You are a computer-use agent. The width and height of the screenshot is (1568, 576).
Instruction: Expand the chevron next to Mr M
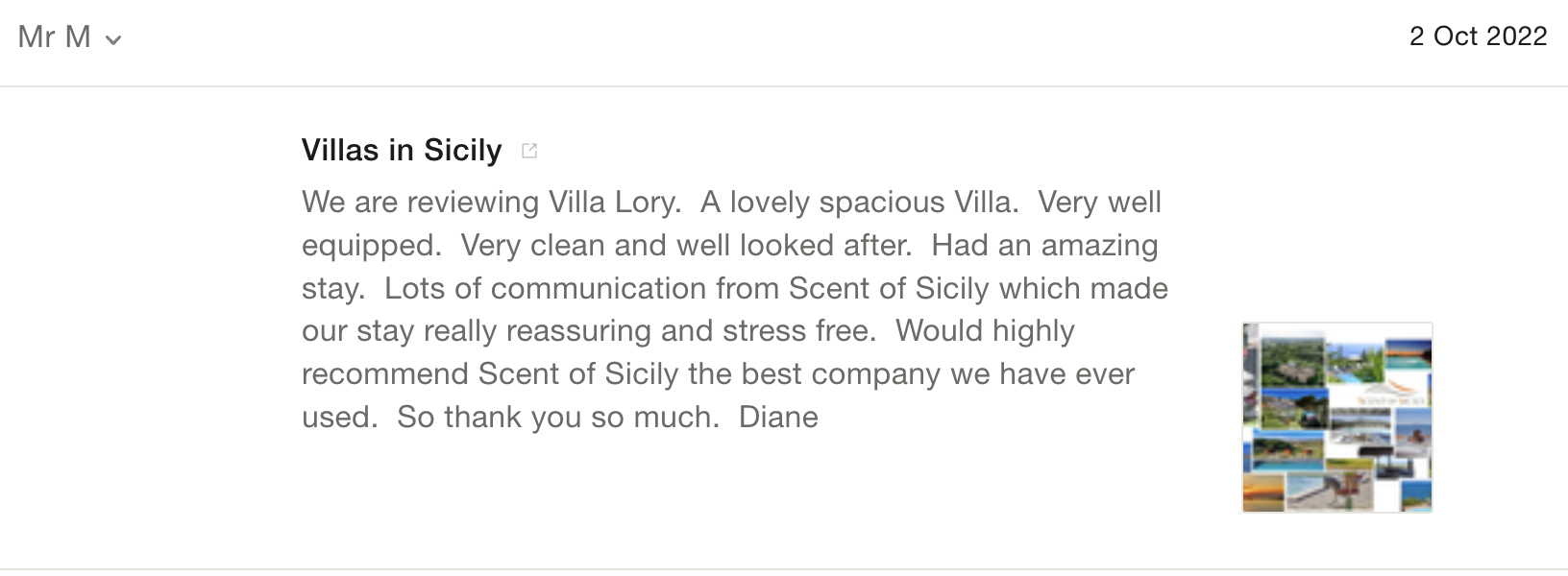113,40
